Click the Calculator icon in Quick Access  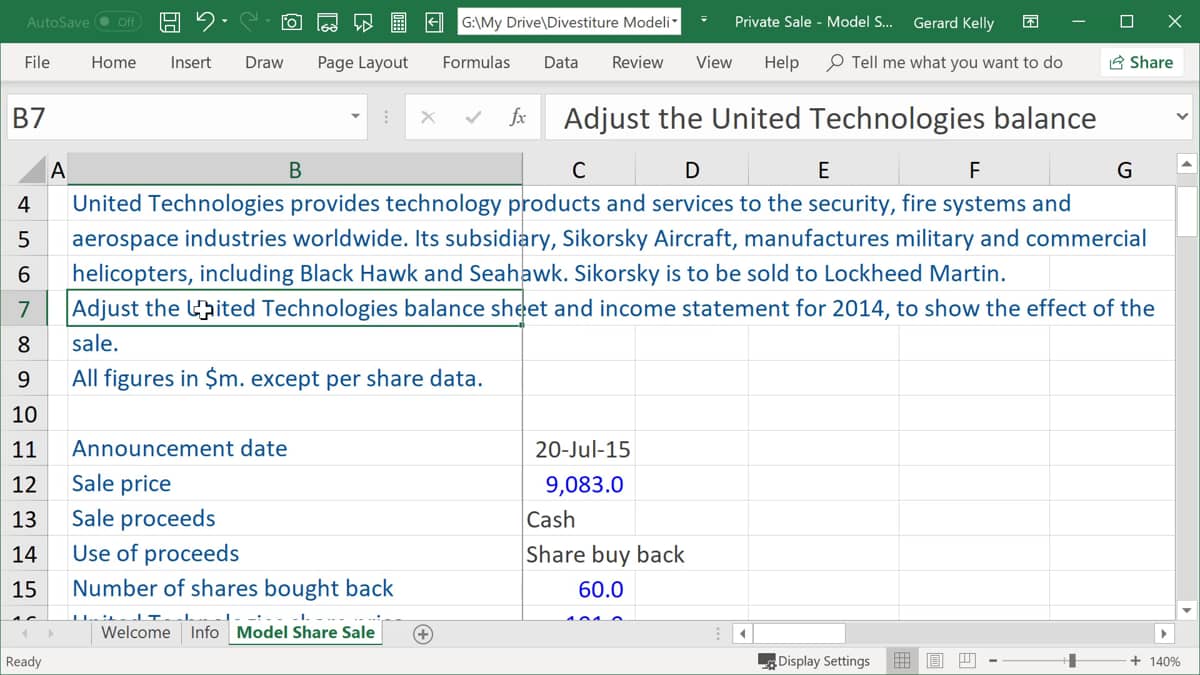pos(398,21)
